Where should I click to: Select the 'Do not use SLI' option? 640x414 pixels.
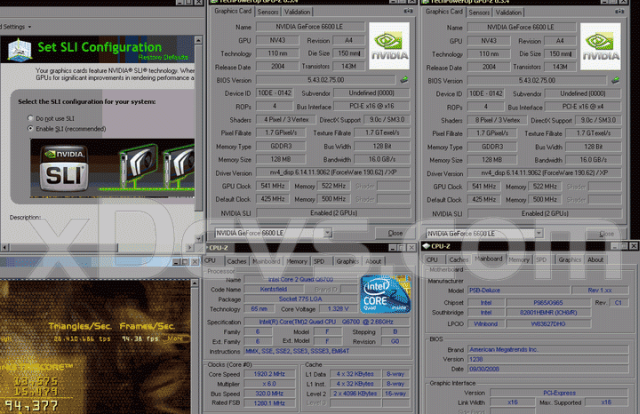[x=30, y=118]
